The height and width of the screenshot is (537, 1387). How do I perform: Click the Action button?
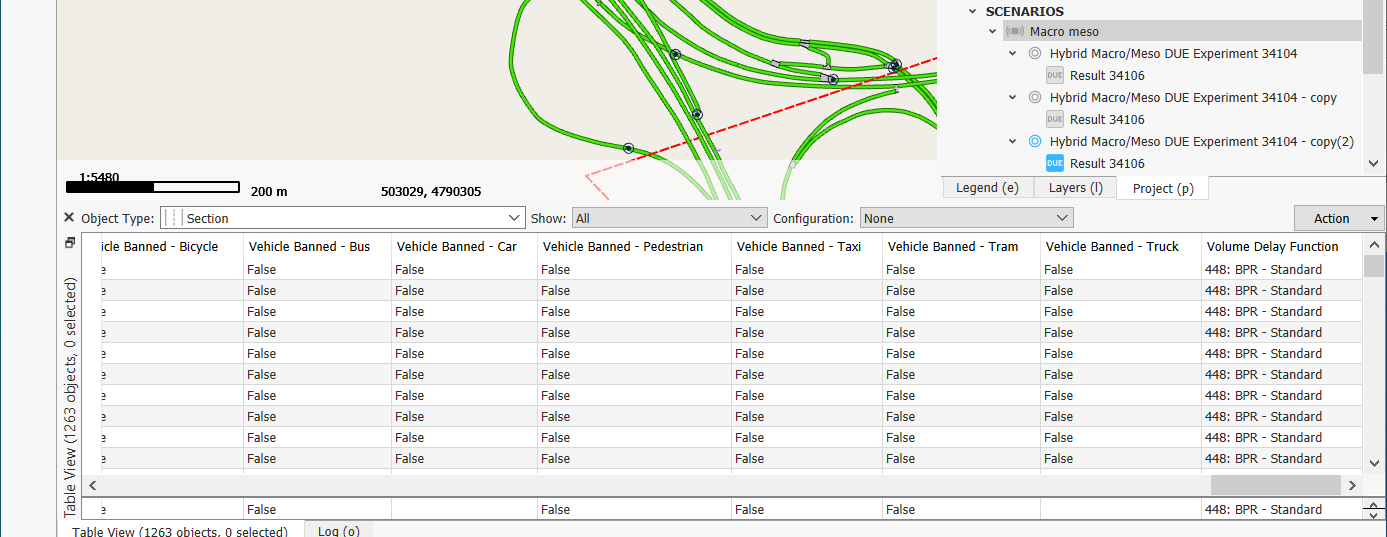click(1331, 218)
